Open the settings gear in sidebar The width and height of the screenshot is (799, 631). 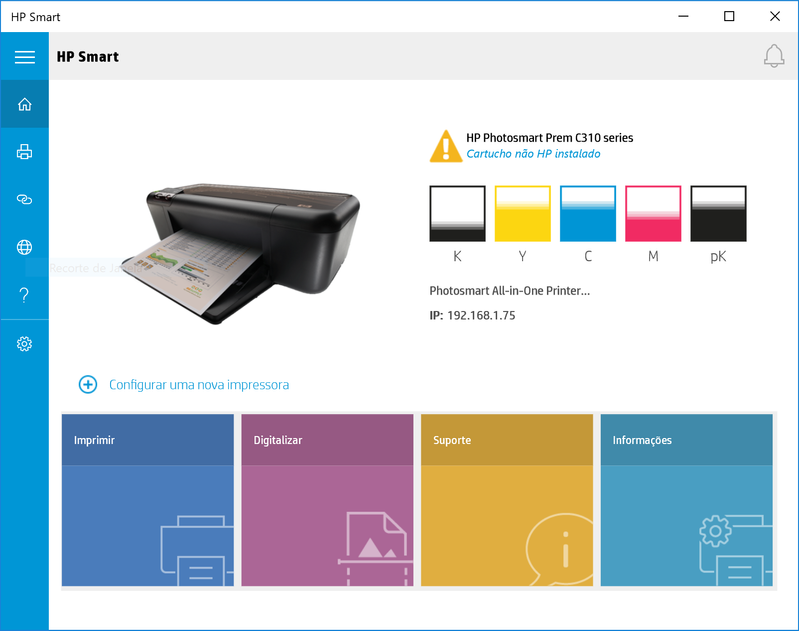point(24,344)
